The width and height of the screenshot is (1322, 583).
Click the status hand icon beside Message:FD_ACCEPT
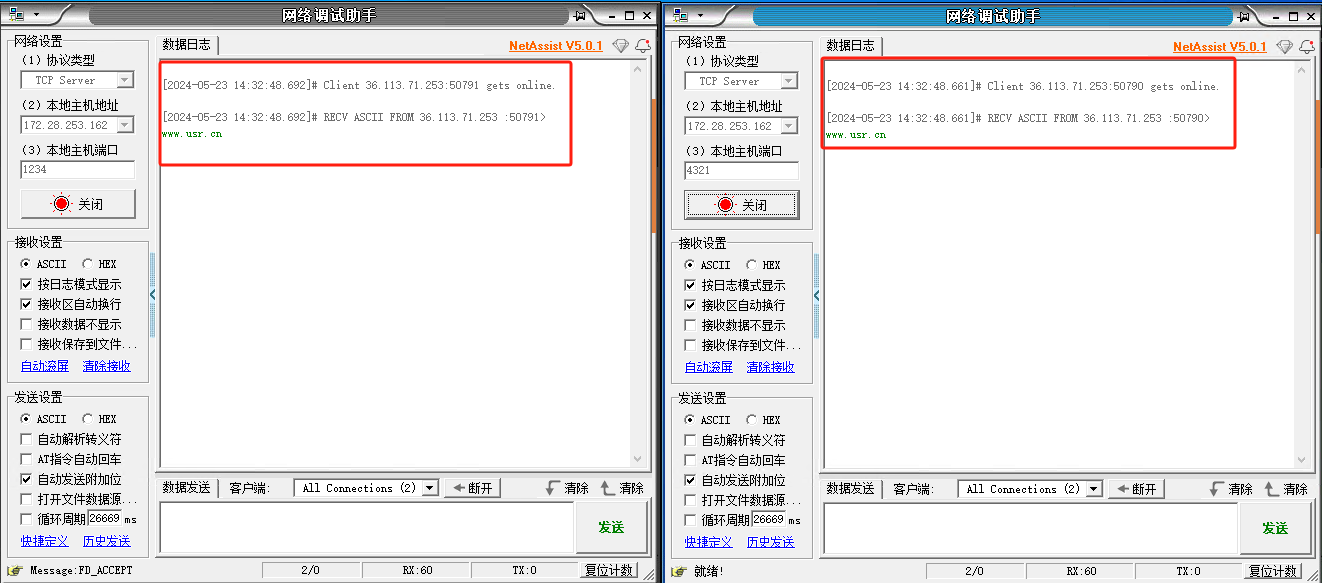(15, 571)
